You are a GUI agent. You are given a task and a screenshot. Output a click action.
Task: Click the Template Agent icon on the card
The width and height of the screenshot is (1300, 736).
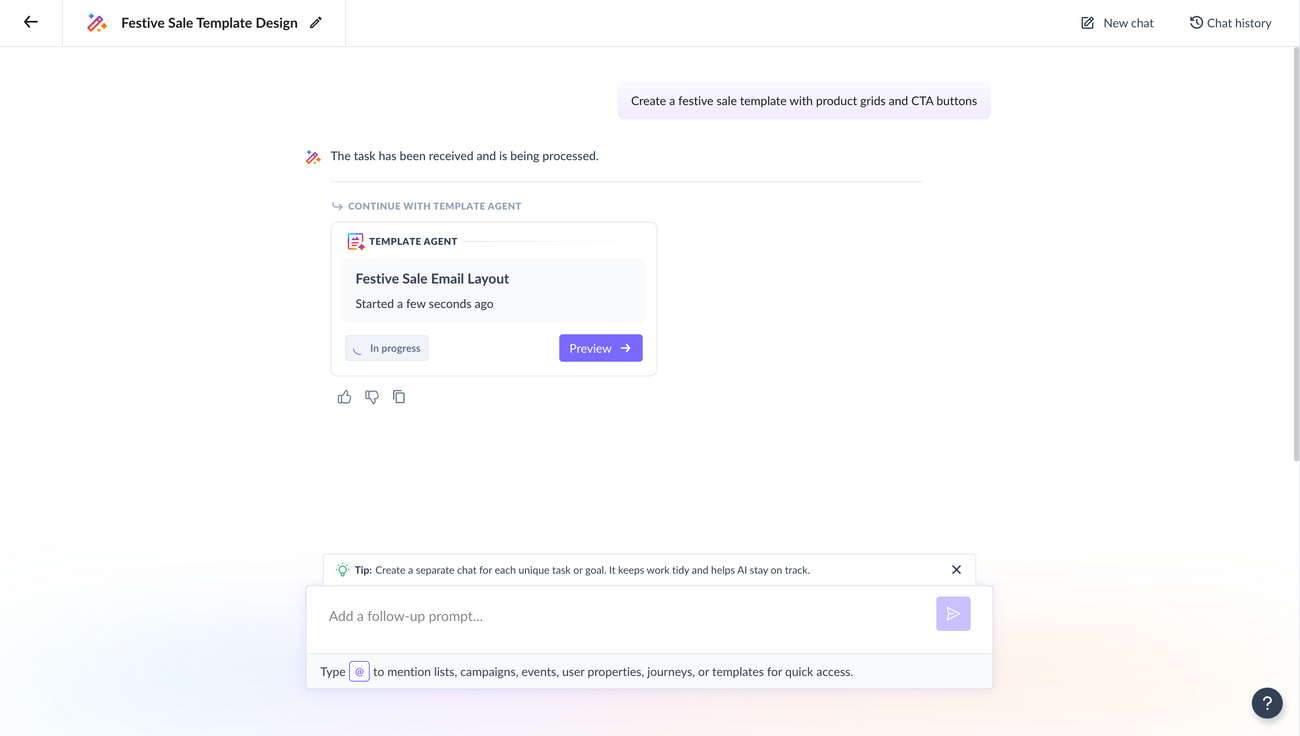tap(355, 240)
